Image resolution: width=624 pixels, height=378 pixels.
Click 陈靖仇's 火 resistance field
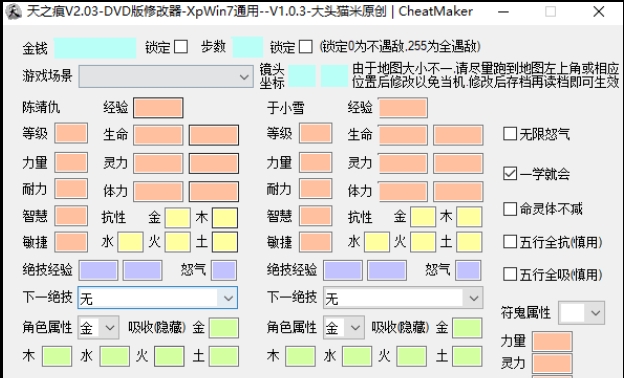point(178,242)
